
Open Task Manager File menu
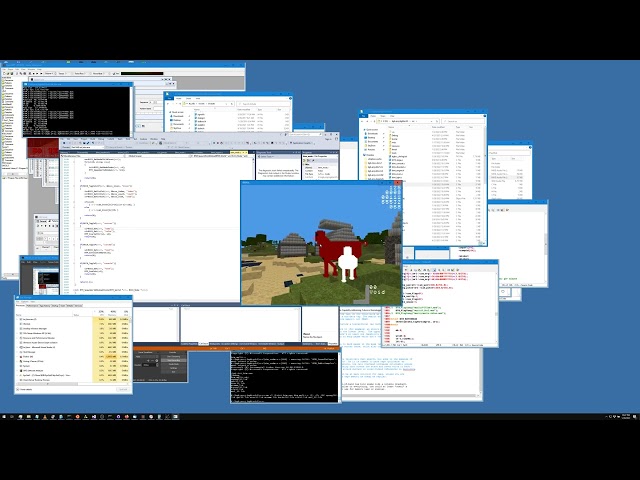[18, 302]
